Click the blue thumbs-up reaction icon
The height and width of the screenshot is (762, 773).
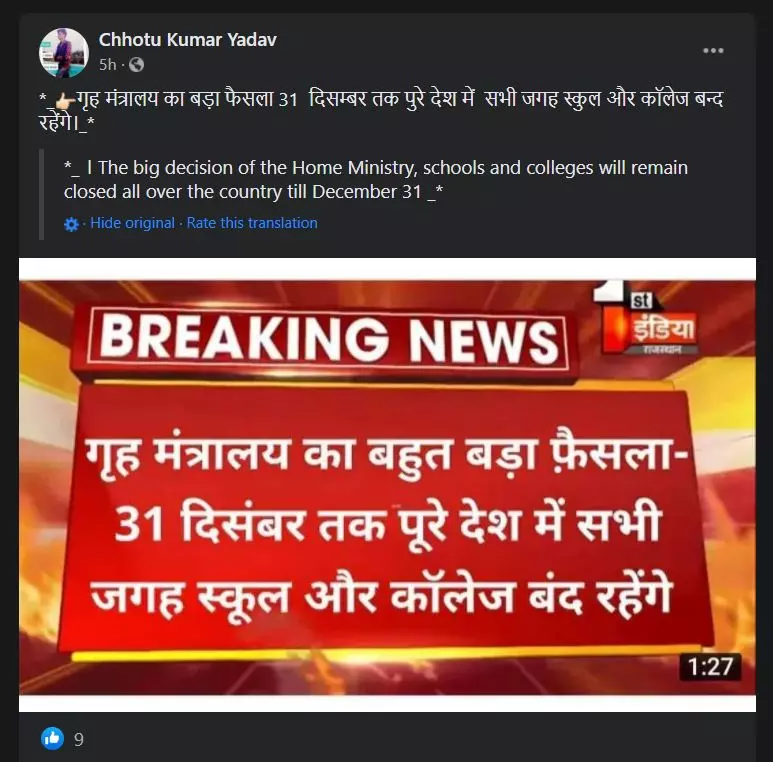pyautogui.click(x=52, y=738)
